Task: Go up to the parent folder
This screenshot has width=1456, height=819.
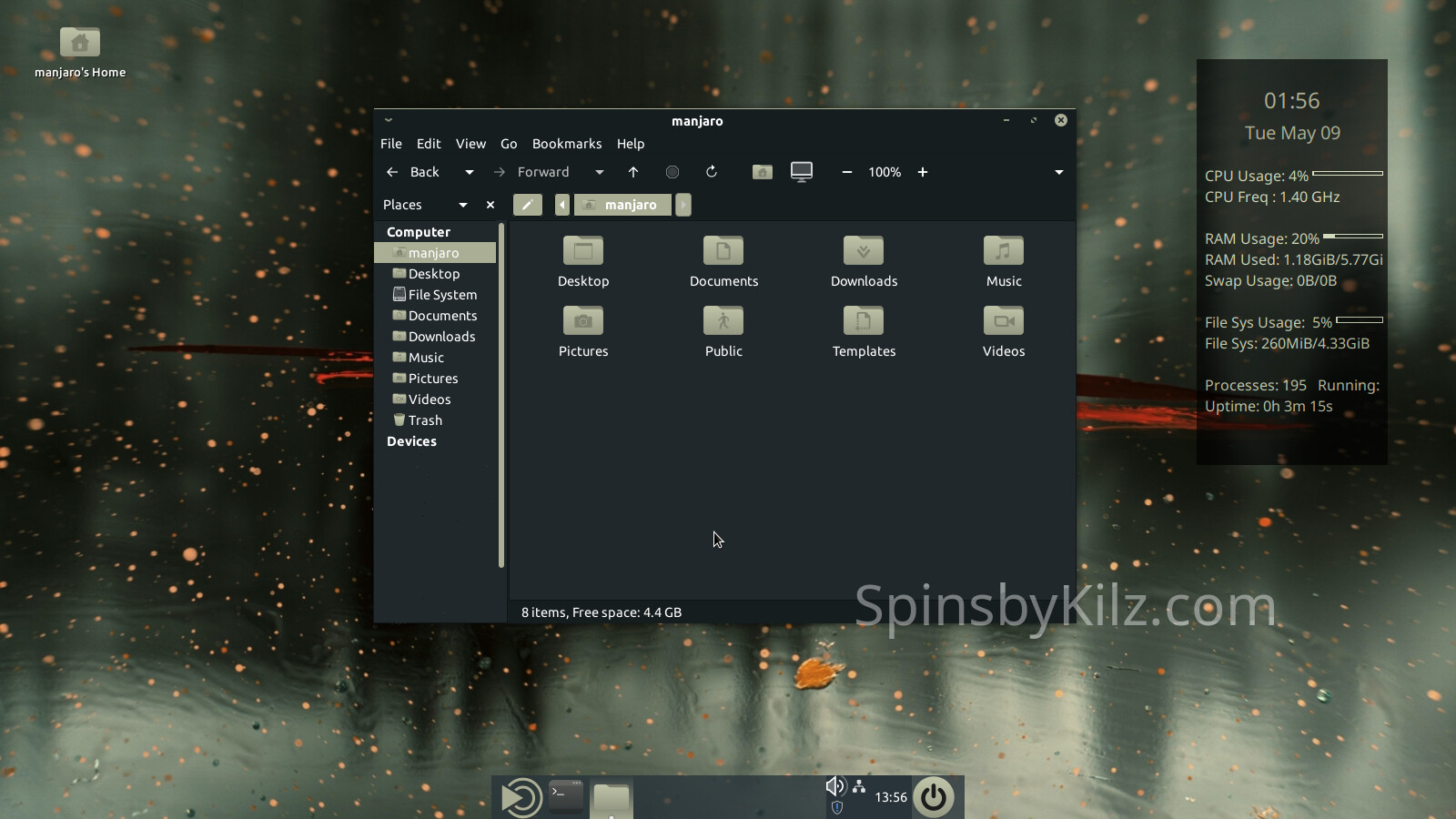Action: (633, 172)
